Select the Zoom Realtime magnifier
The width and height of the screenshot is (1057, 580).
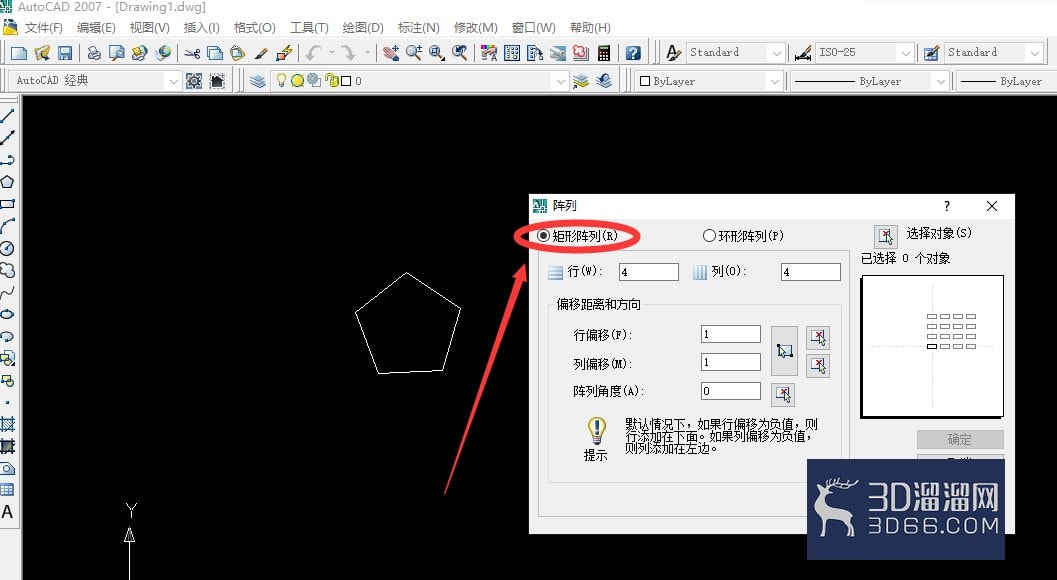click(x=413, y=53)
